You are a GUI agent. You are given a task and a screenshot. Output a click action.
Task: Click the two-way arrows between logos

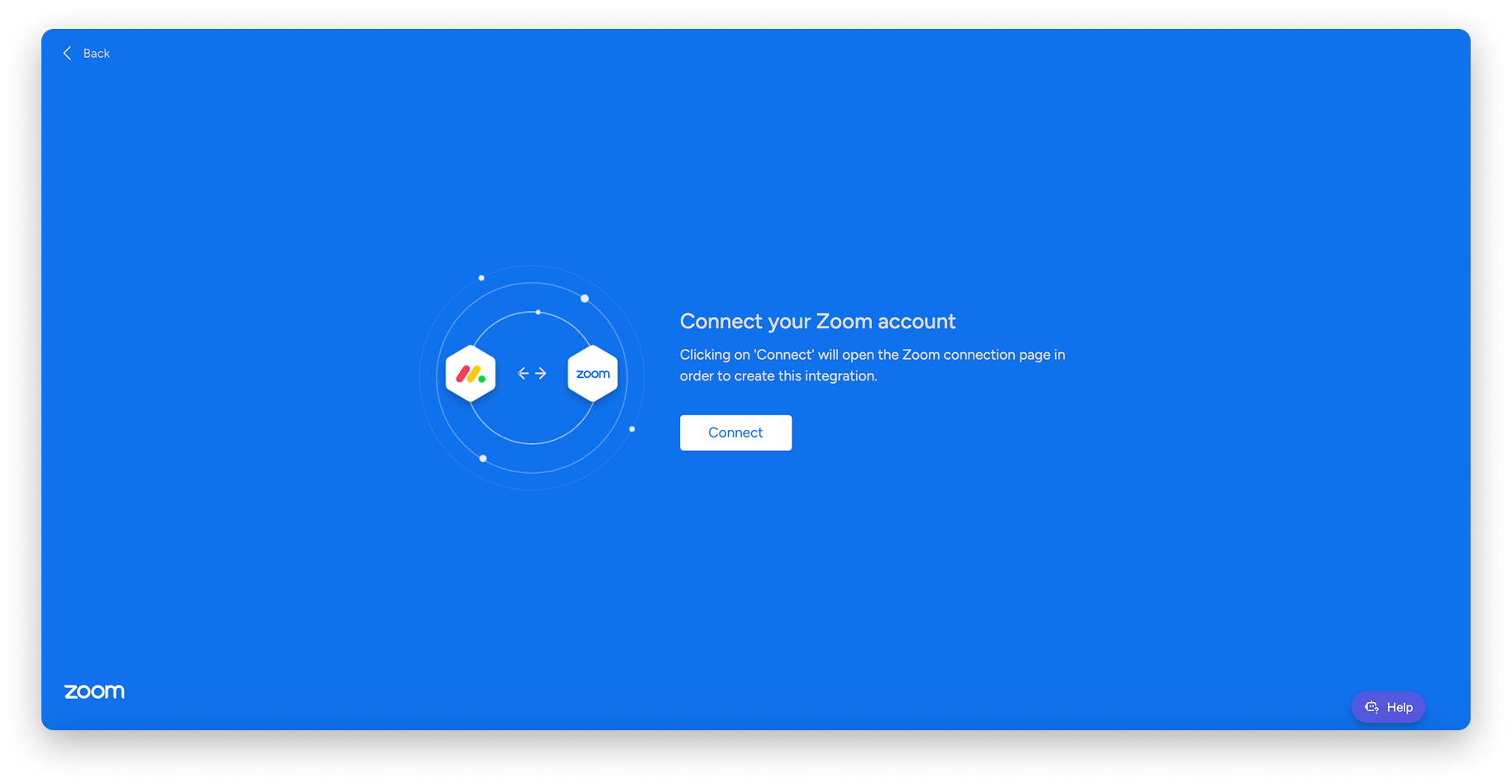click(x=532, y=374)
